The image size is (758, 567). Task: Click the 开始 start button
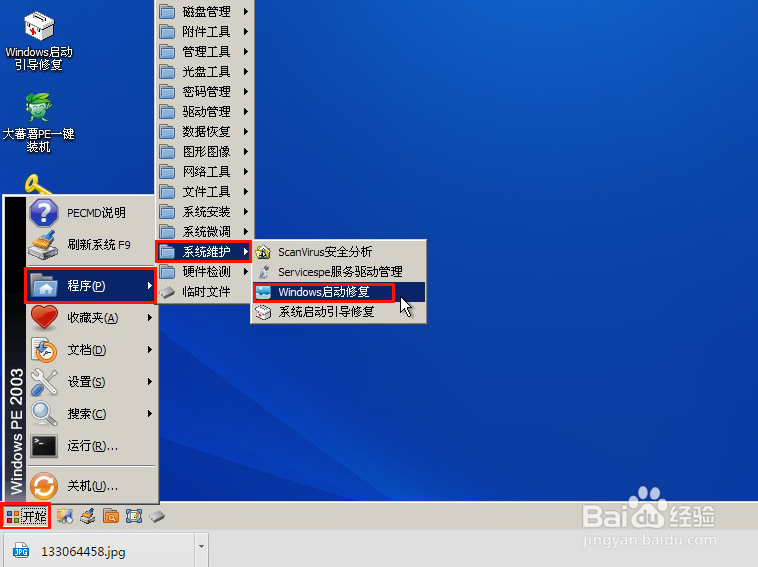(x=26, y=516)
